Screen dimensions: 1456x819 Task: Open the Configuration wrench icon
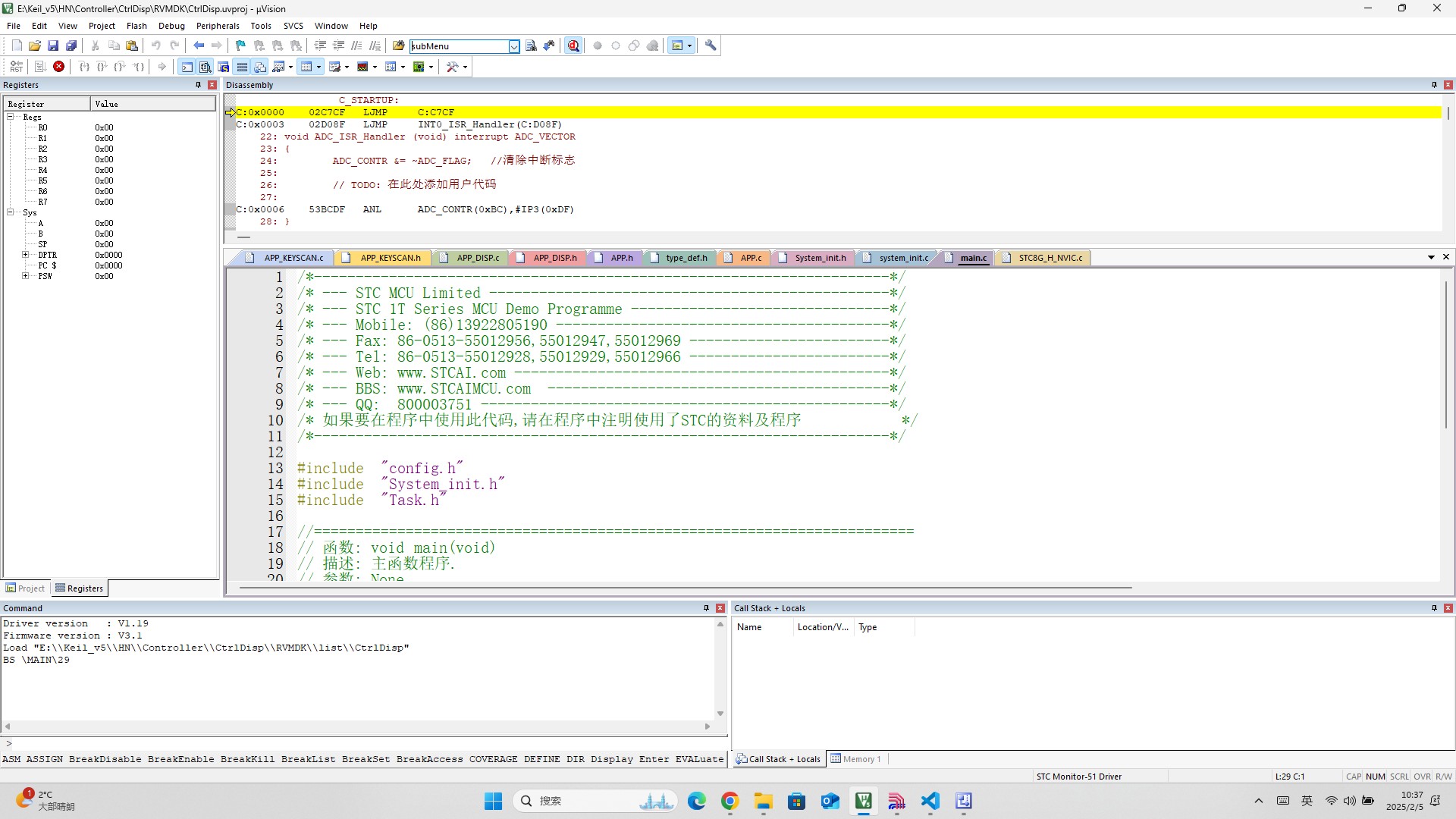click(x=711, y=45)
